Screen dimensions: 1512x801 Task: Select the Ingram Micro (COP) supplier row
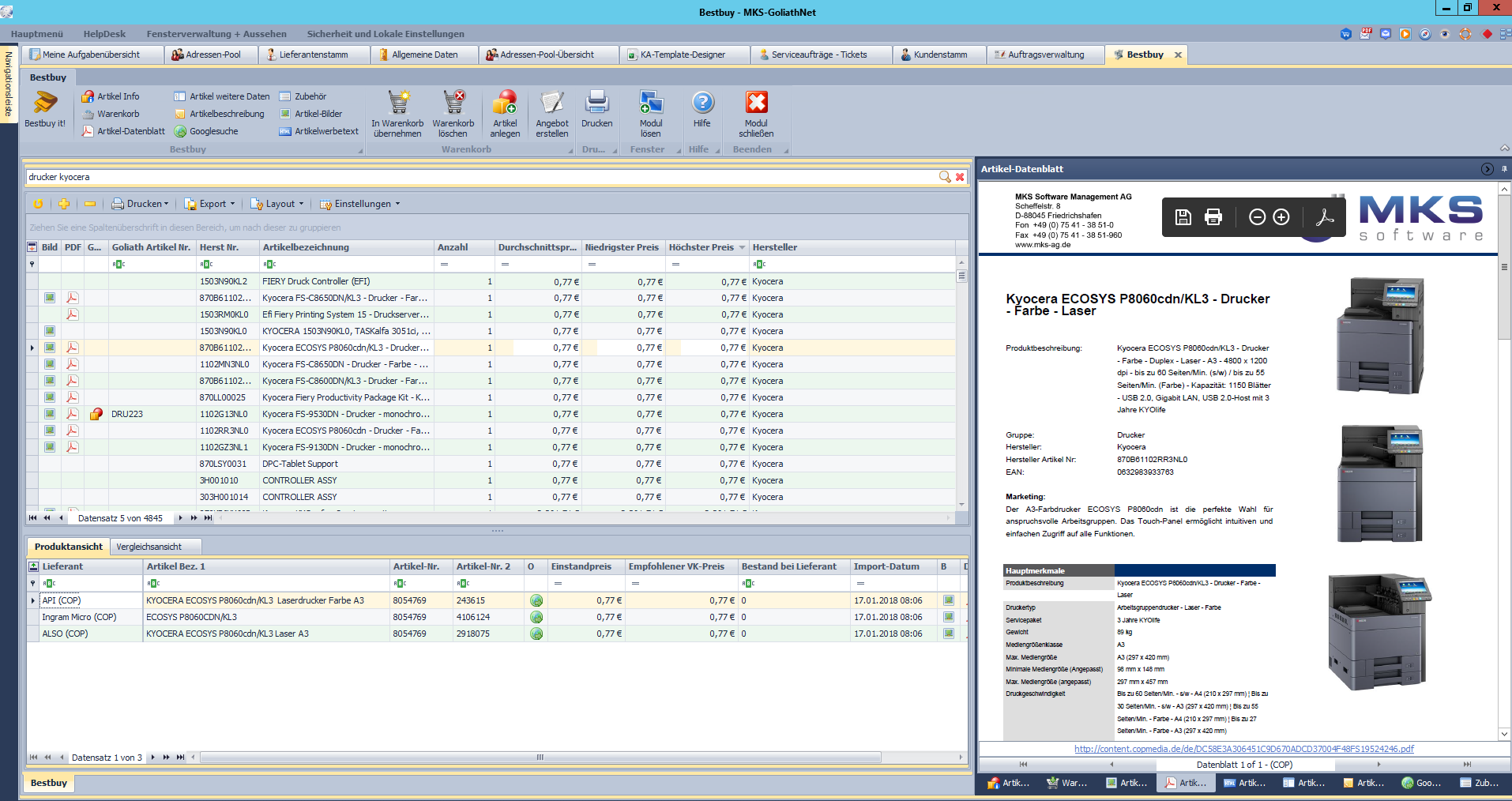(497, 617)
